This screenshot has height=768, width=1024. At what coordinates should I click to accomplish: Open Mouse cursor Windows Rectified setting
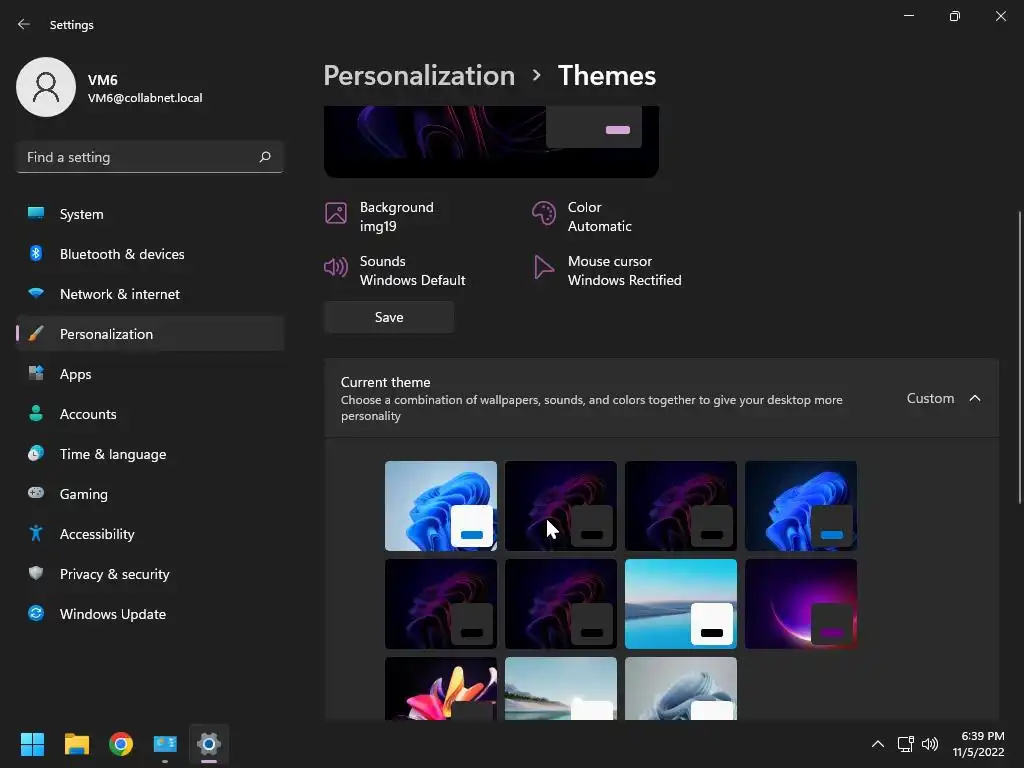(607, 270)
